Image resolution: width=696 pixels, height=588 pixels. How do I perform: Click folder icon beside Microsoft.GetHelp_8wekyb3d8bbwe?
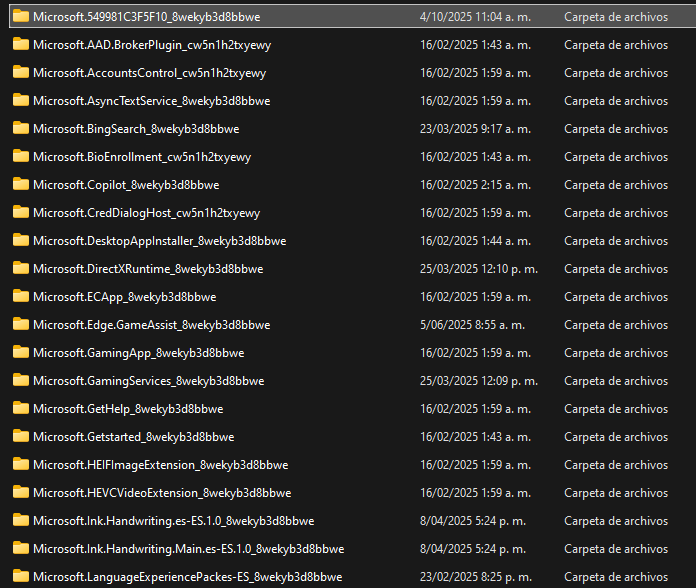pyautogui.click(x=20, y=408)
